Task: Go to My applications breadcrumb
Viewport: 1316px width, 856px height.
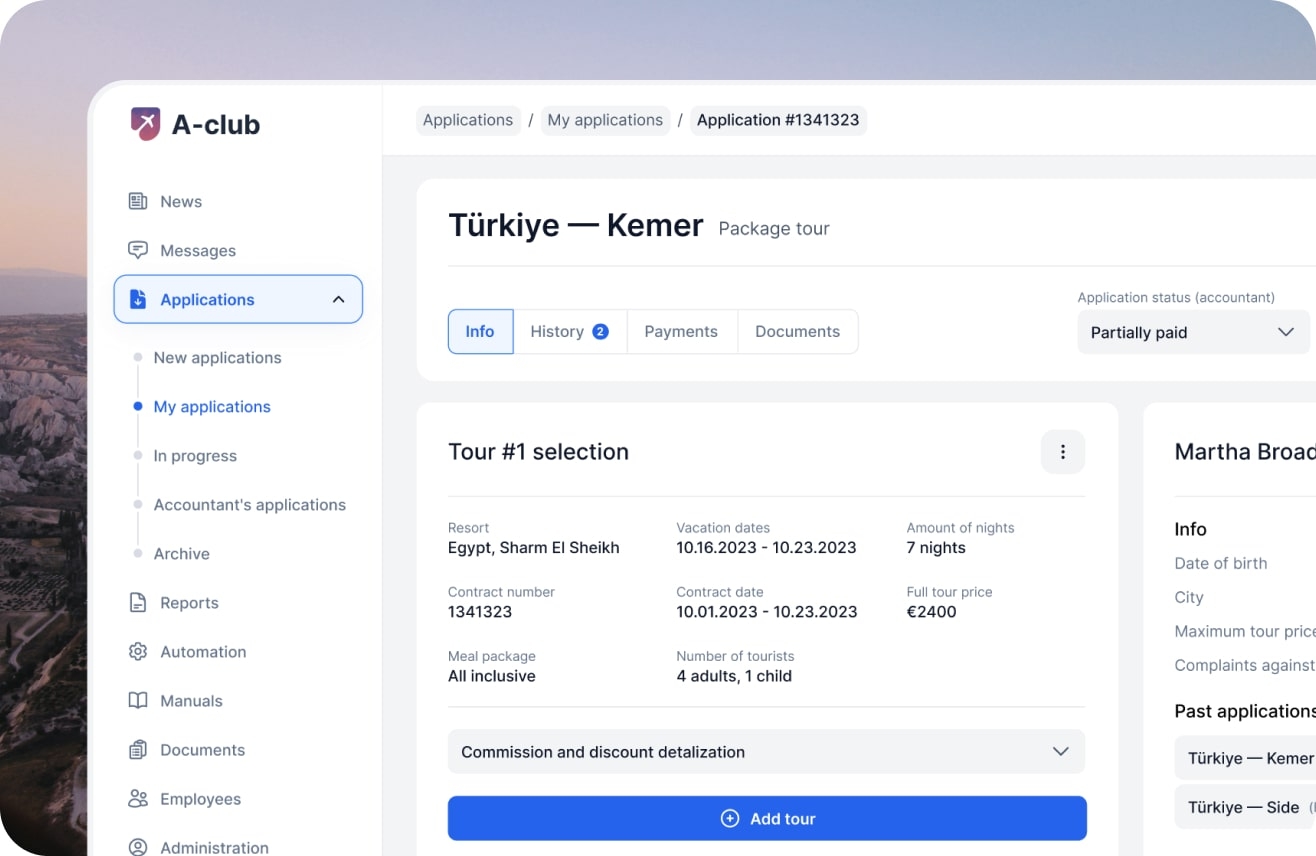Action: tap(605, 120)
